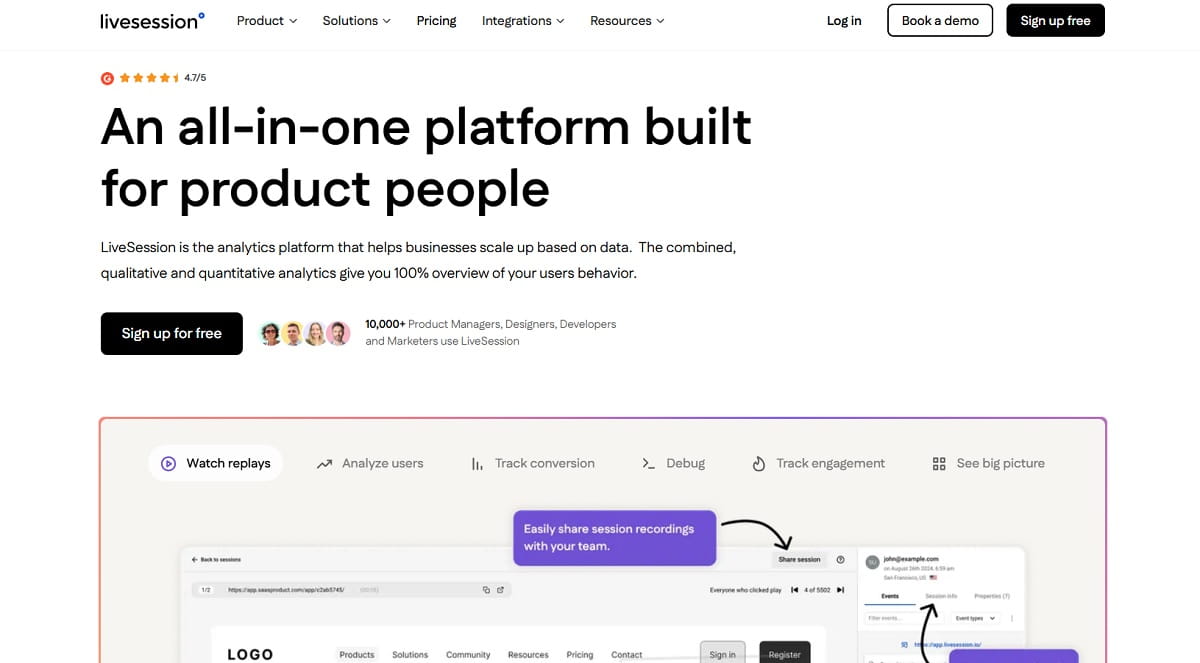Open the Integrations dropdown menu

[523, 20]
